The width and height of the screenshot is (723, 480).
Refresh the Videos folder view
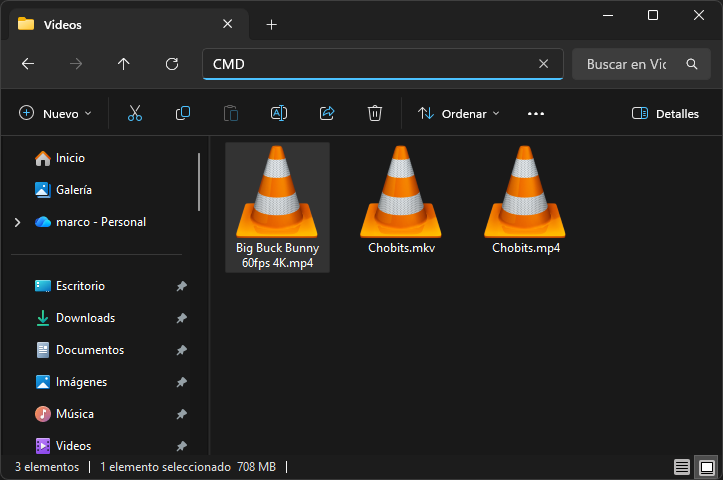pos(172,64)
